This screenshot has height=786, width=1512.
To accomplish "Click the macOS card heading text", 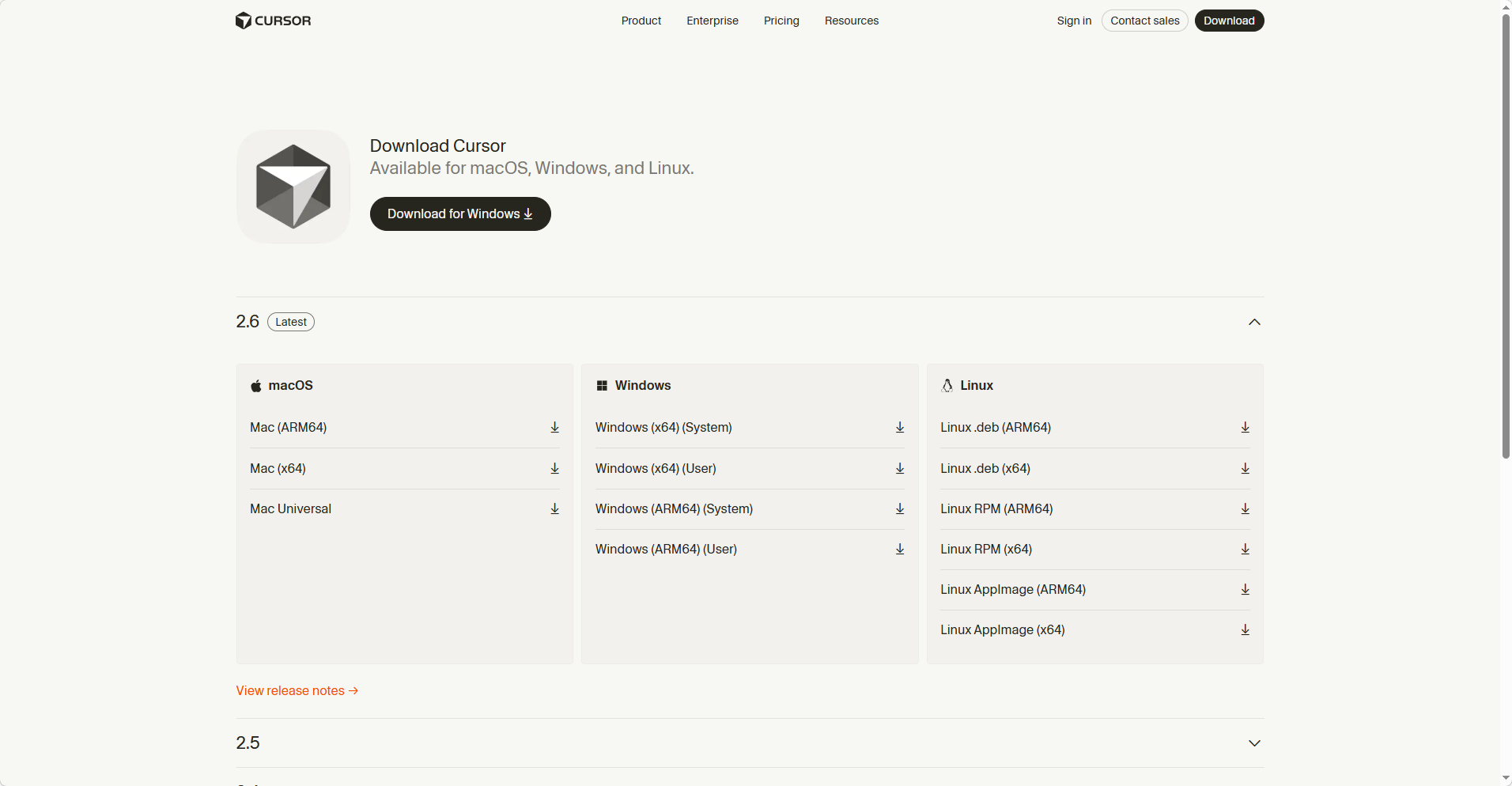I will [x=291, y=386].
